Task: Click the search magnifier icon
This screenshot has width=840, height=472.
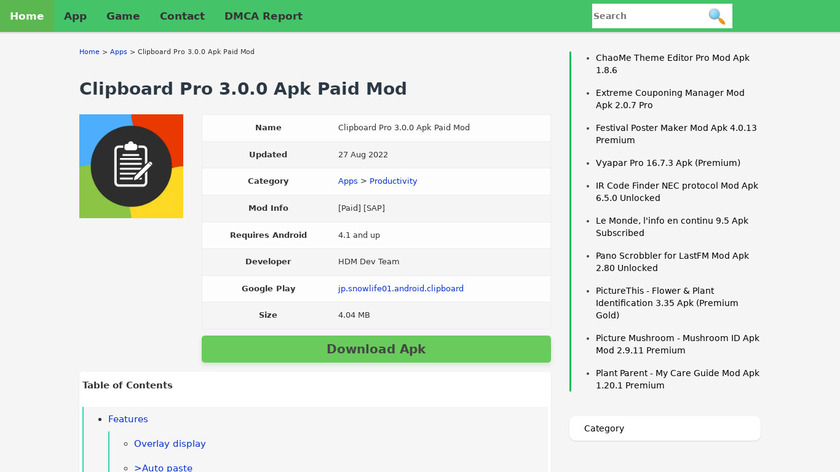Action: [x=716, y=16]
